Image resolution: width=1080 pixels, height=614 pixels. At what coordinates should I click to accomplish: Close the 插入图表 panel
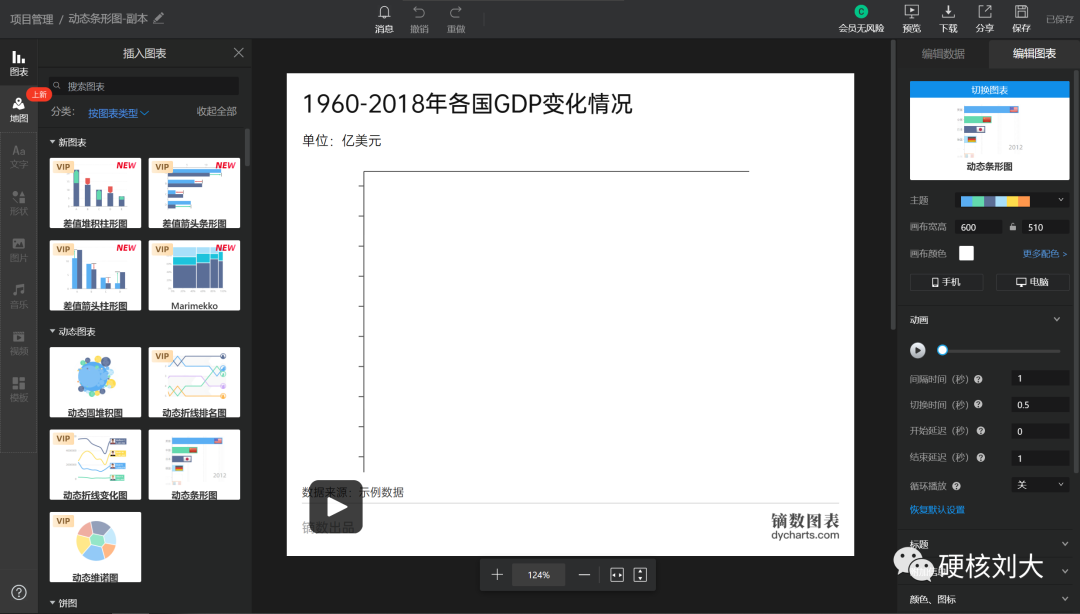238,53
